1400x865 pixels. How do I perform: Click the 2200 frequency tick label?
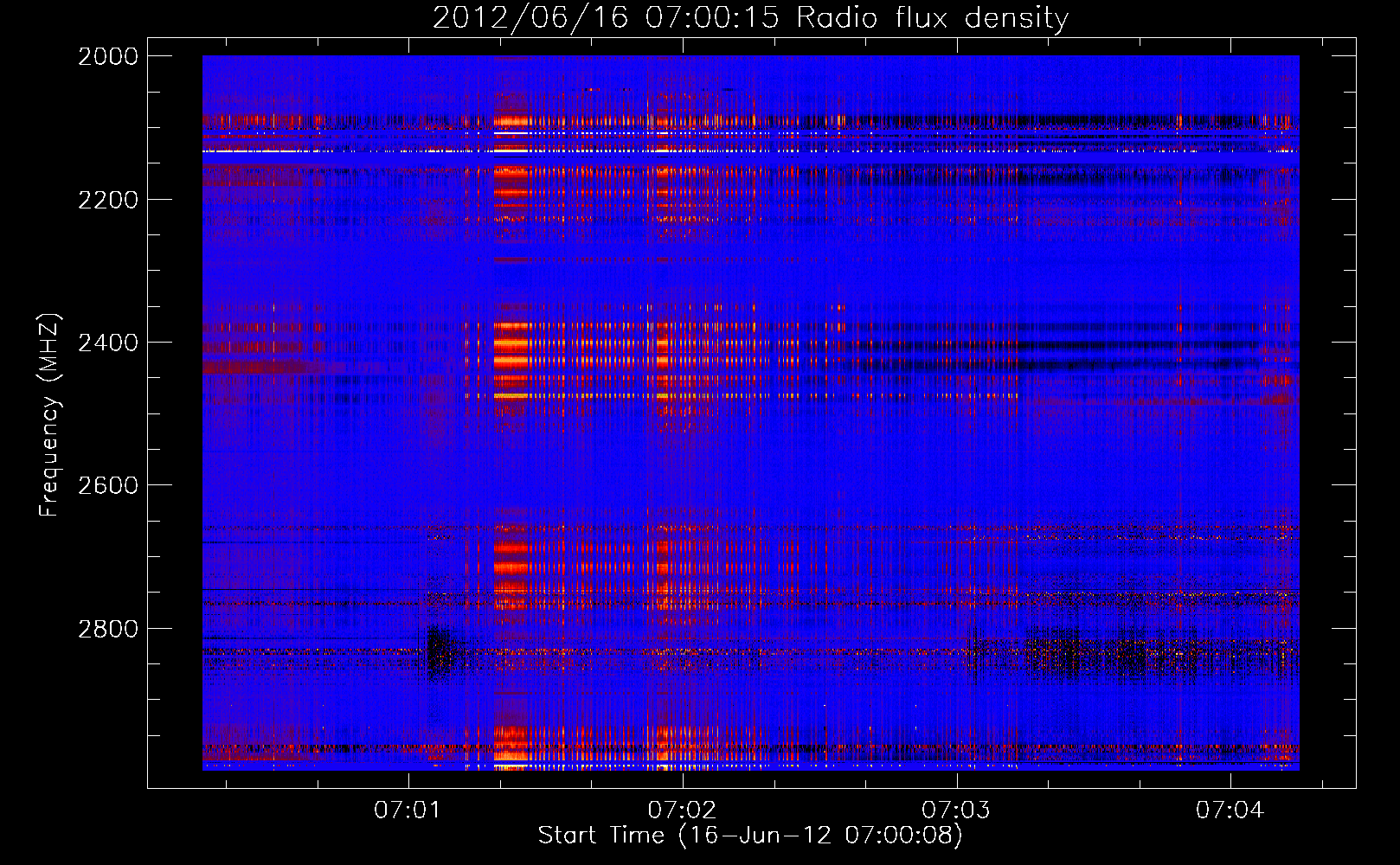[108, 200]
